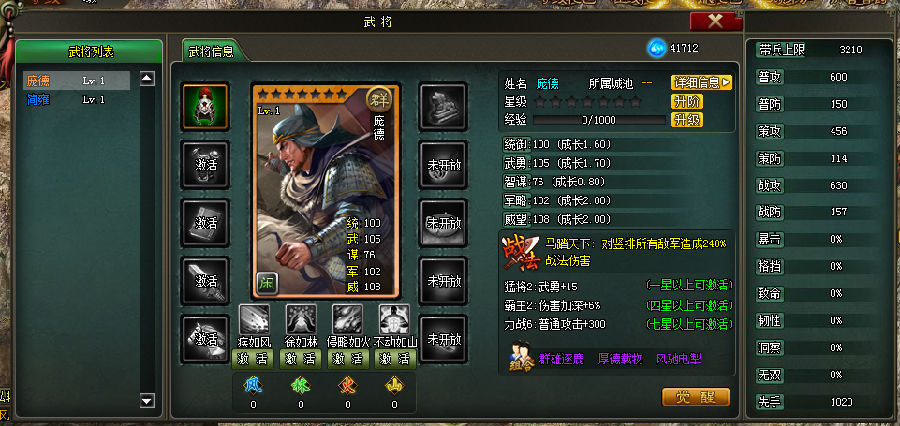This screenshot has width=900, height=426.
Task: Select the 不动如山 skill icon
Action: [395, 319]
